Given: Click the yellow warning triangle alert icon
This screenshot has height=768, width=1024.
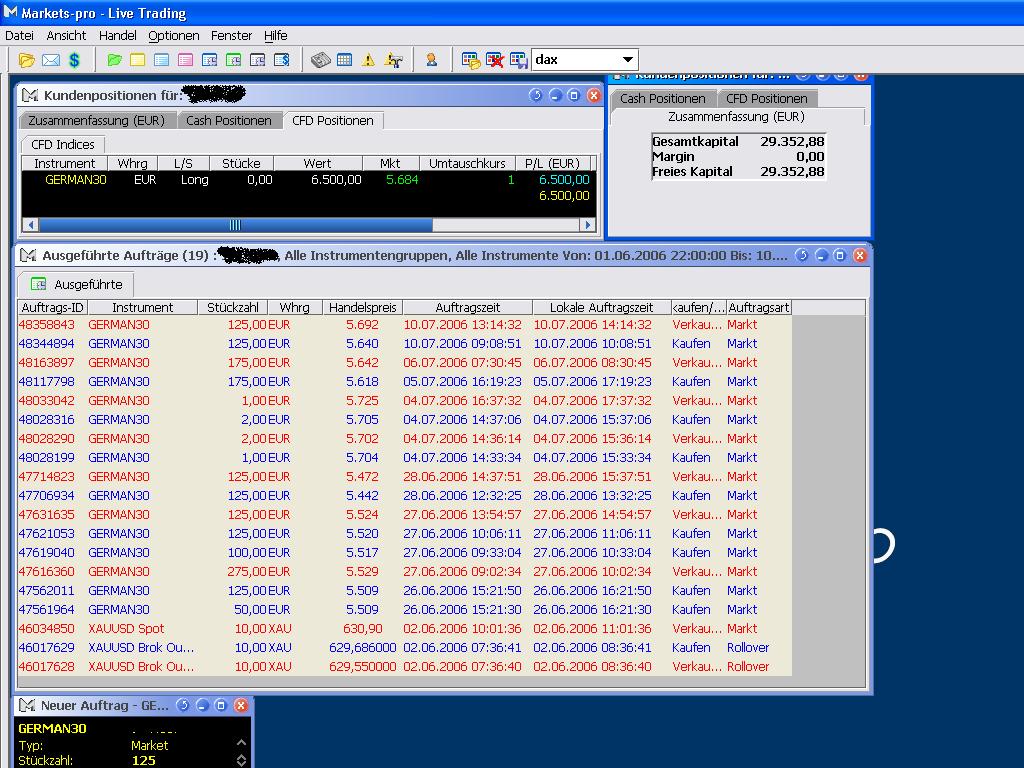Looking at the screenshot, I should pos(368,60).
